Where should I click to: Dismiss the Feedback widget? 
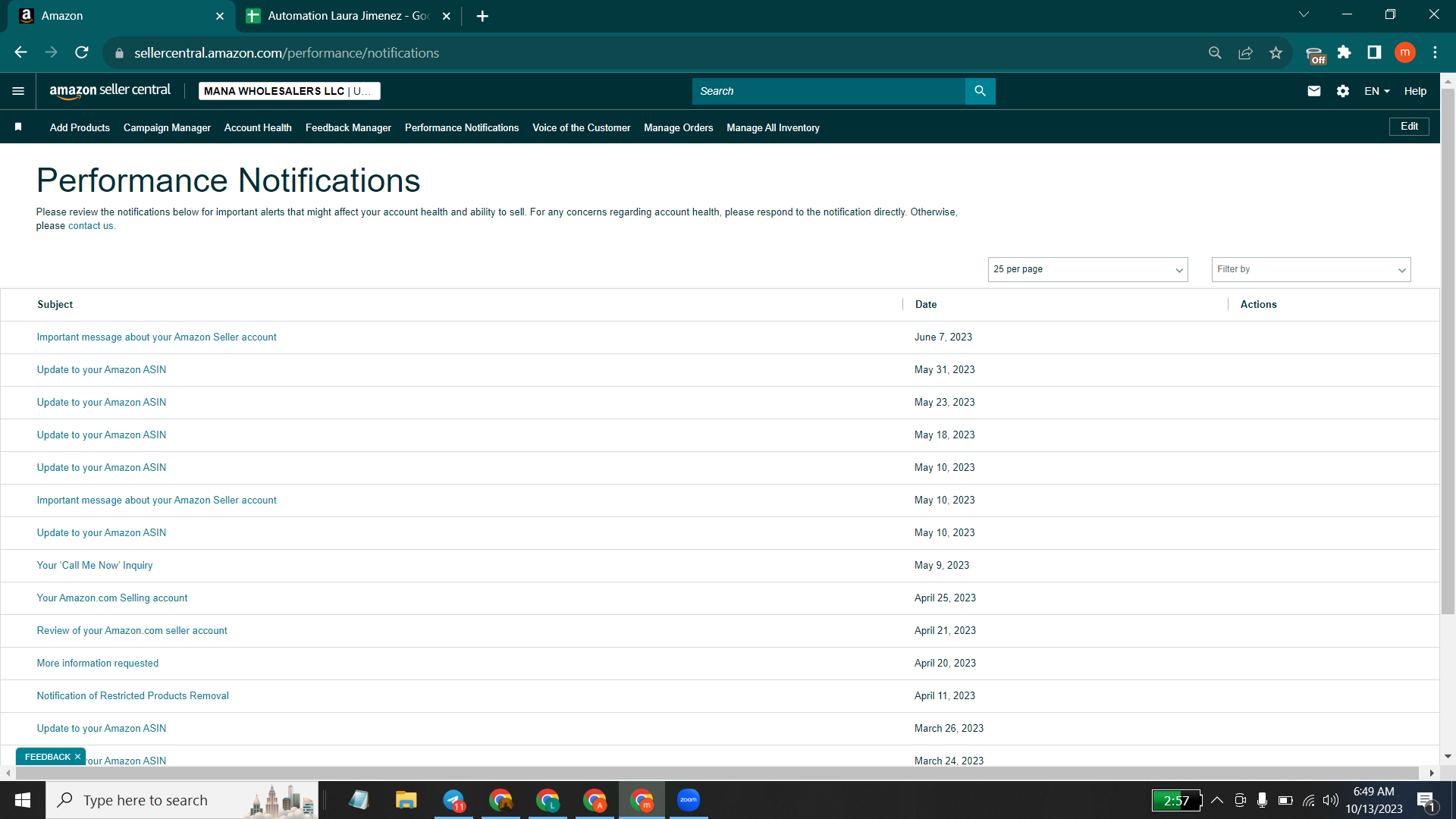(x=77, y=757)
